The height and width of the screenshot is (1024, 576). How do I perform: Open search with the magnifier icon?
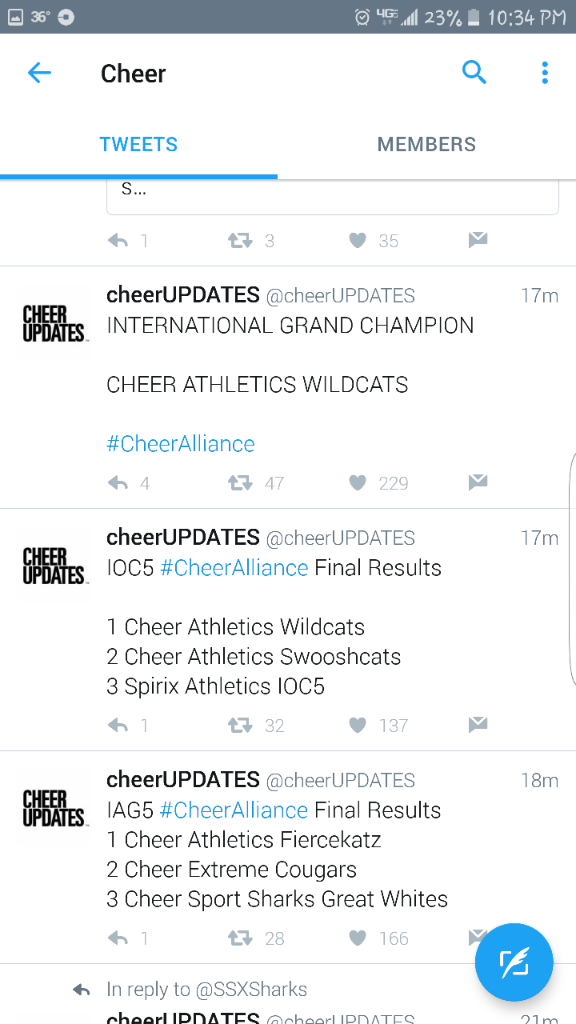(474, 72)
